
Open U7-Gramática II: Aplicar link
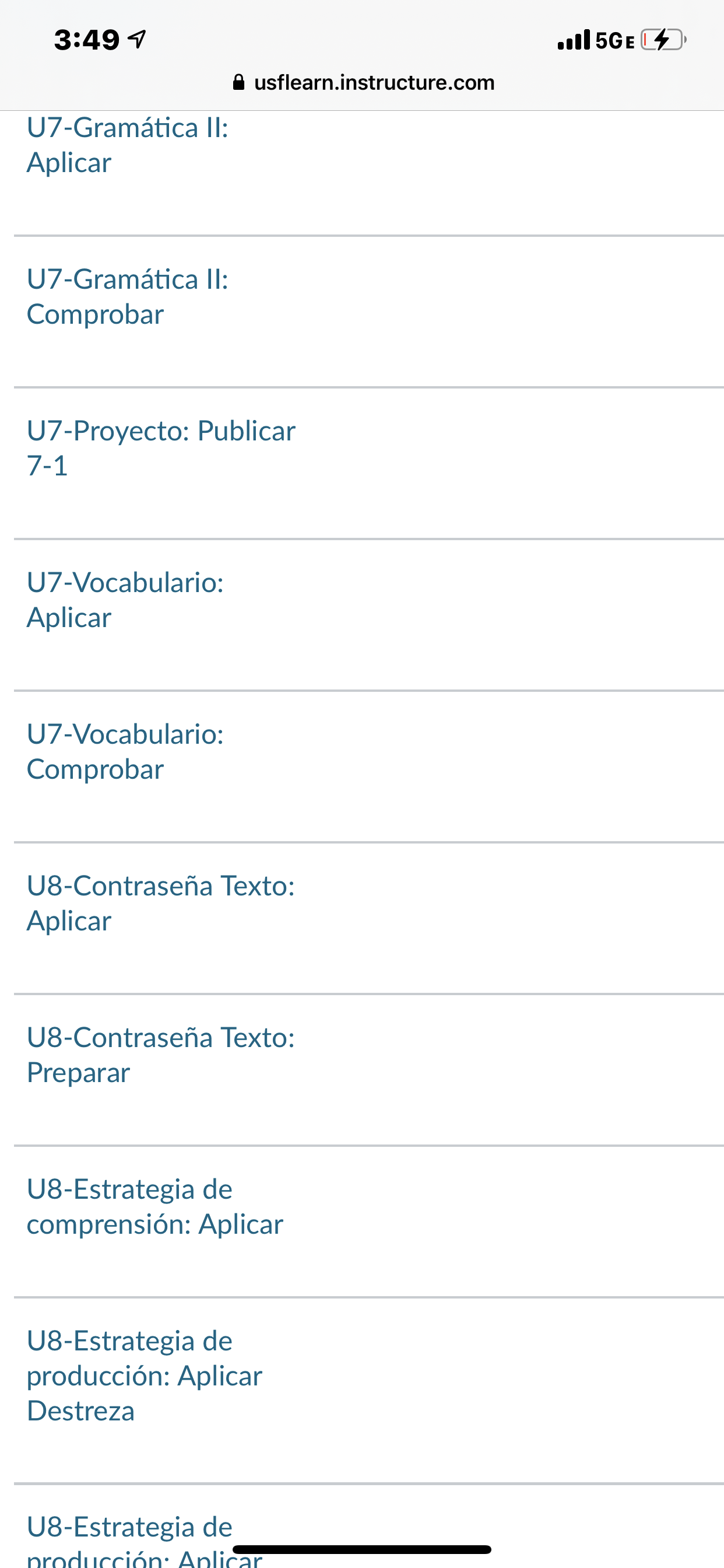click(127, 145)
